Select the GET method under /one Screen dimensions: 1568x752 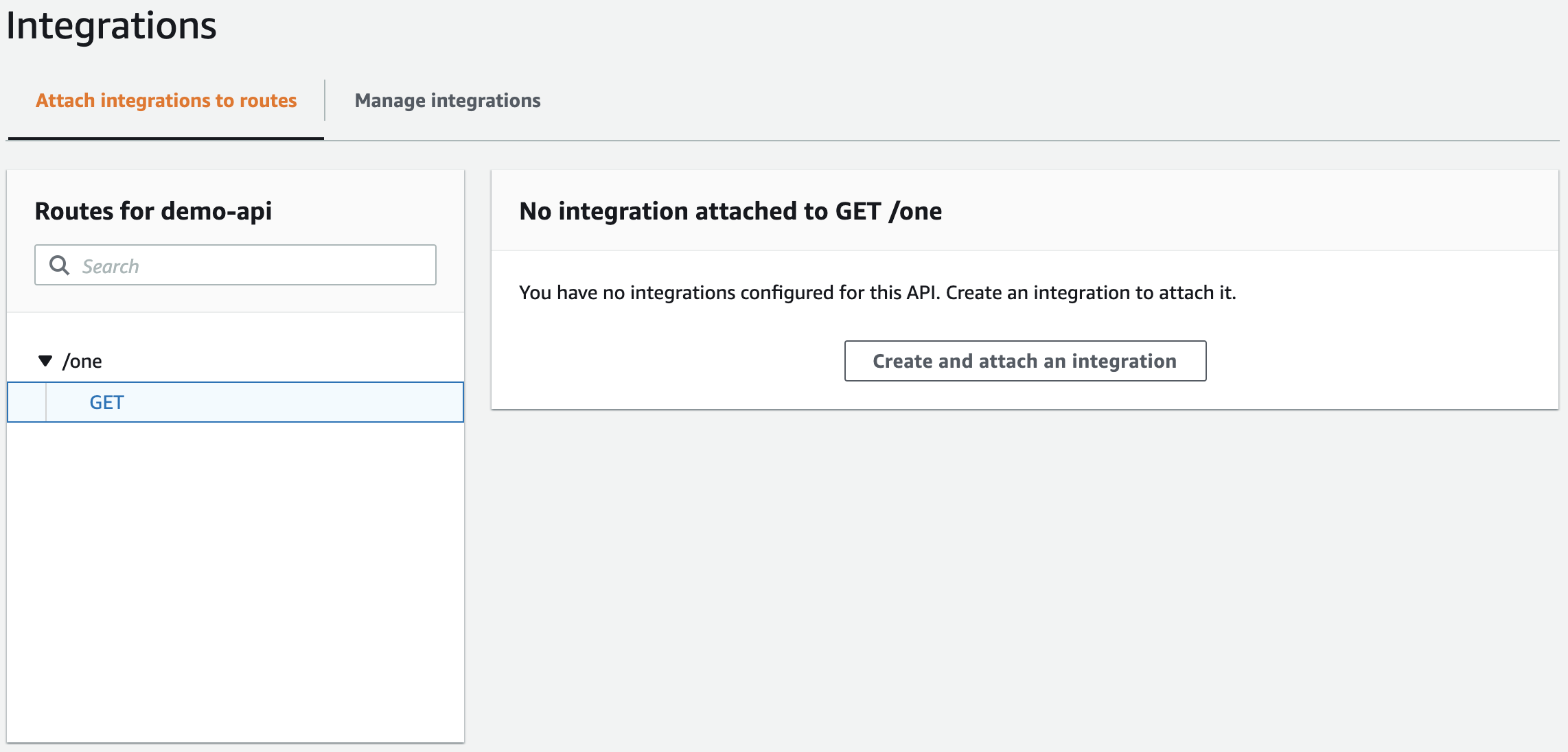[x=108, y=402]
